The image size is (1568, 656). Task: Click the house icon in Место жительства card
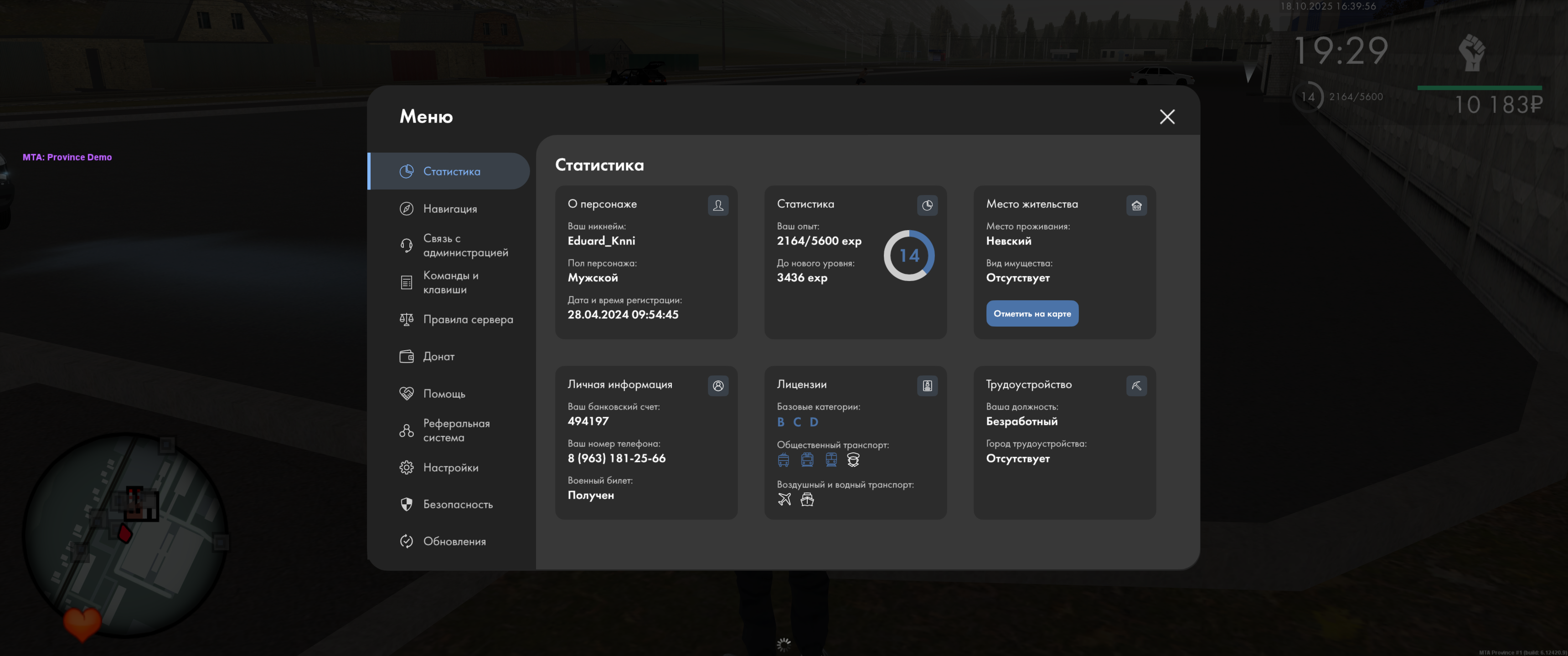1136,205
